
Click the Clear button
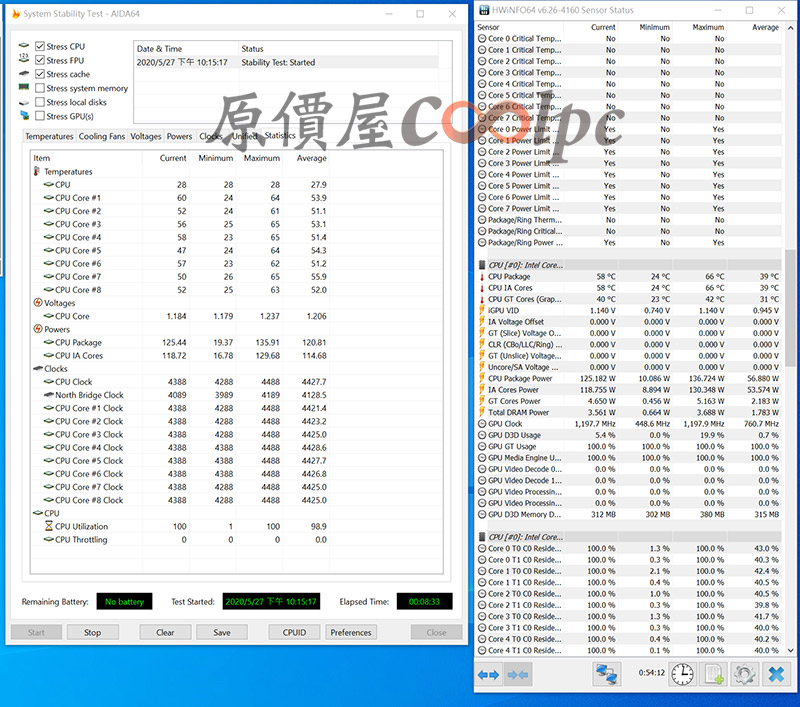tap(165, 632)
